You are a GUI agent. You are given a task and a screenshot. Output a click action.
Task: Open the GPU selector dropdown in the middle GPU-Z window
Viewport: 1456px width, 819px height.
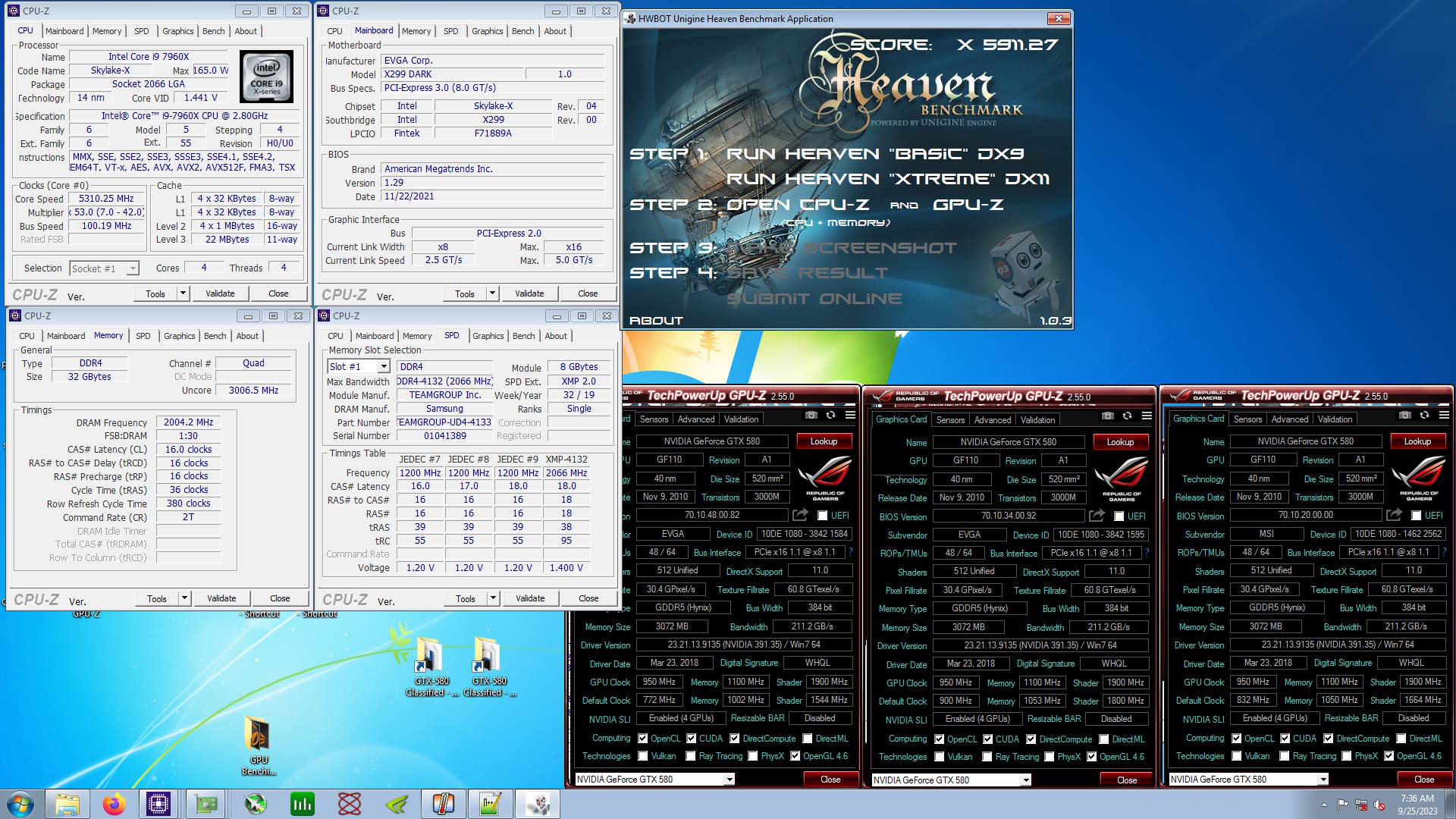(1026, 780)
